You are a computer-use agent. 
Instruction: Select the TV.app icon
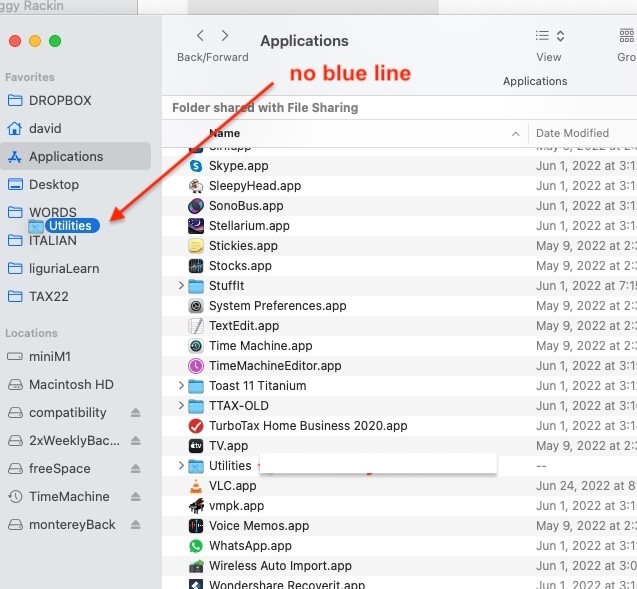click(196, 446)
